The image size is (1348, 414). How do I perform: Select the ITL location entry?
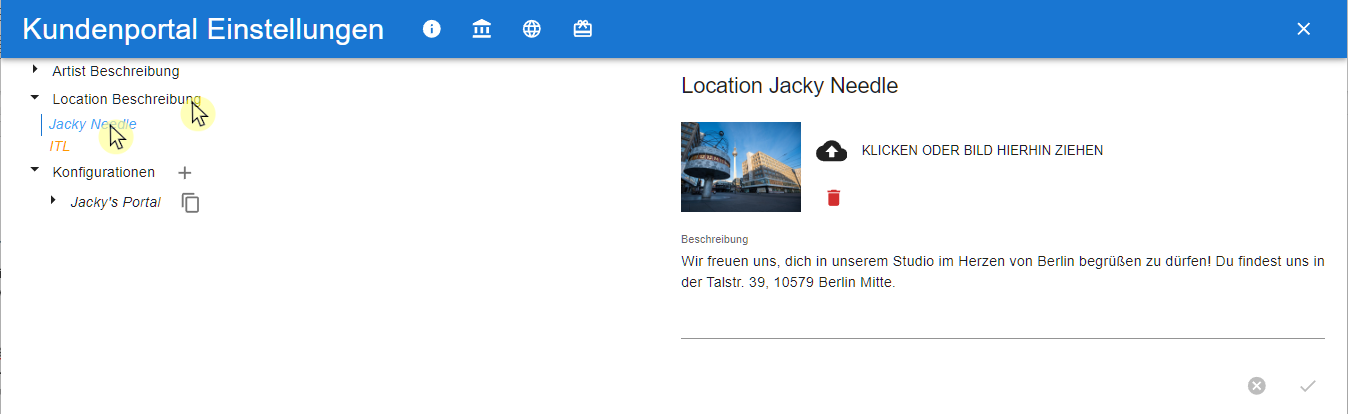coord(60,146)
